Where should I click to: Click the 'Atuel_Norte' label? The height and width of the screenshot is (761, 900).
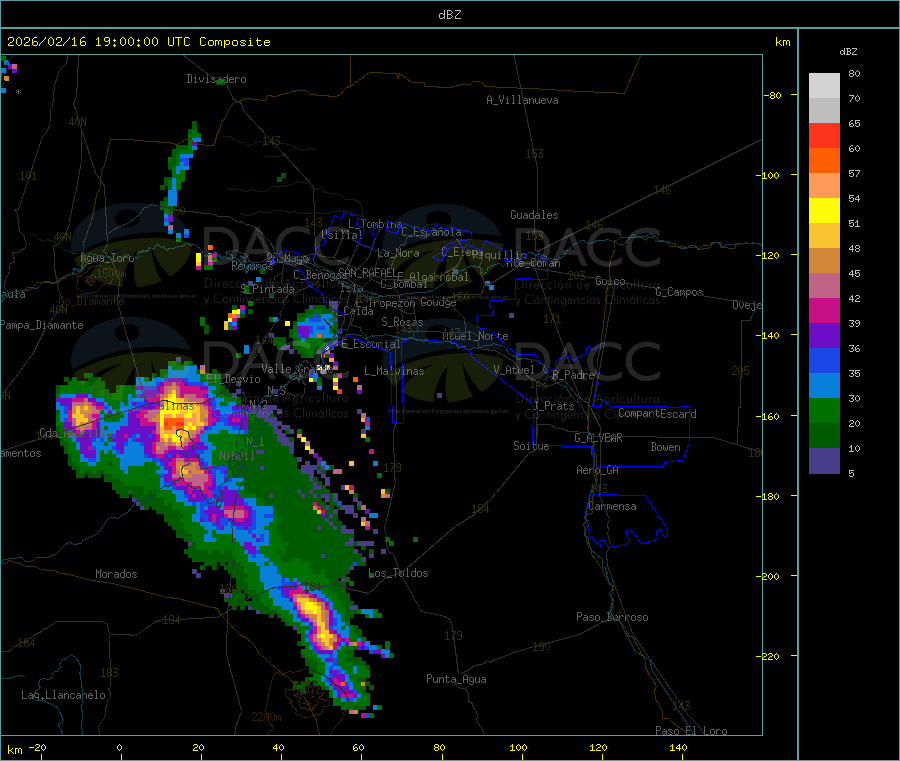pos(475,336)
